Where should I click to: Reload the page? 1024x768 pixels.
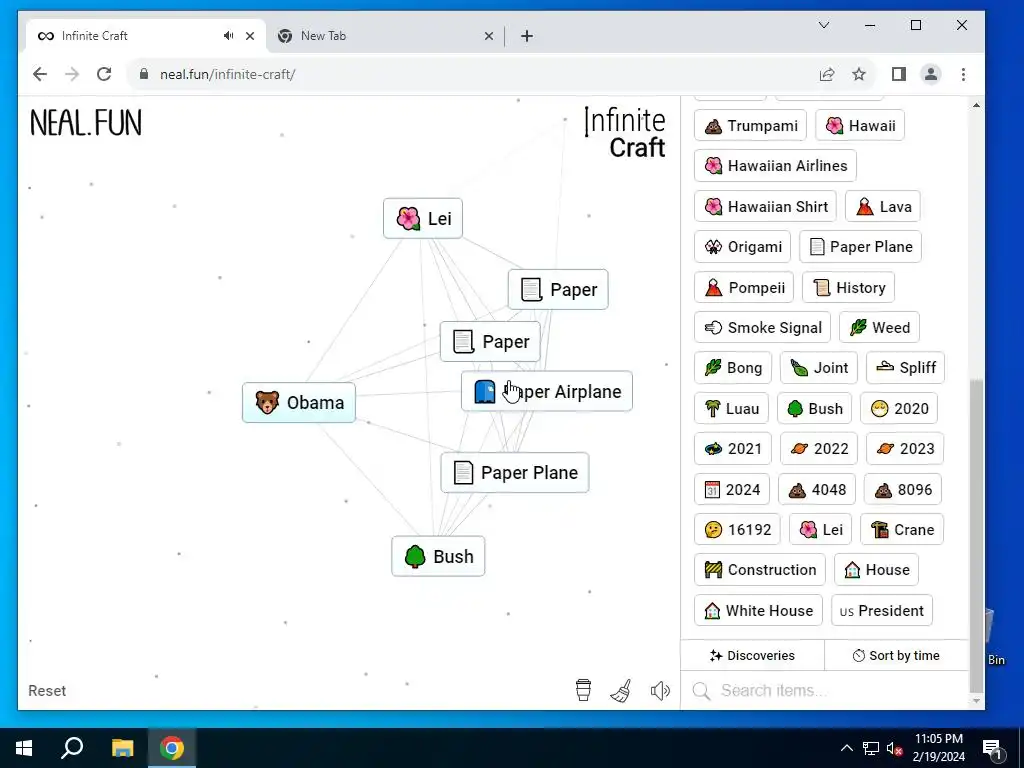pyautogui.click(x=104, y=74)
